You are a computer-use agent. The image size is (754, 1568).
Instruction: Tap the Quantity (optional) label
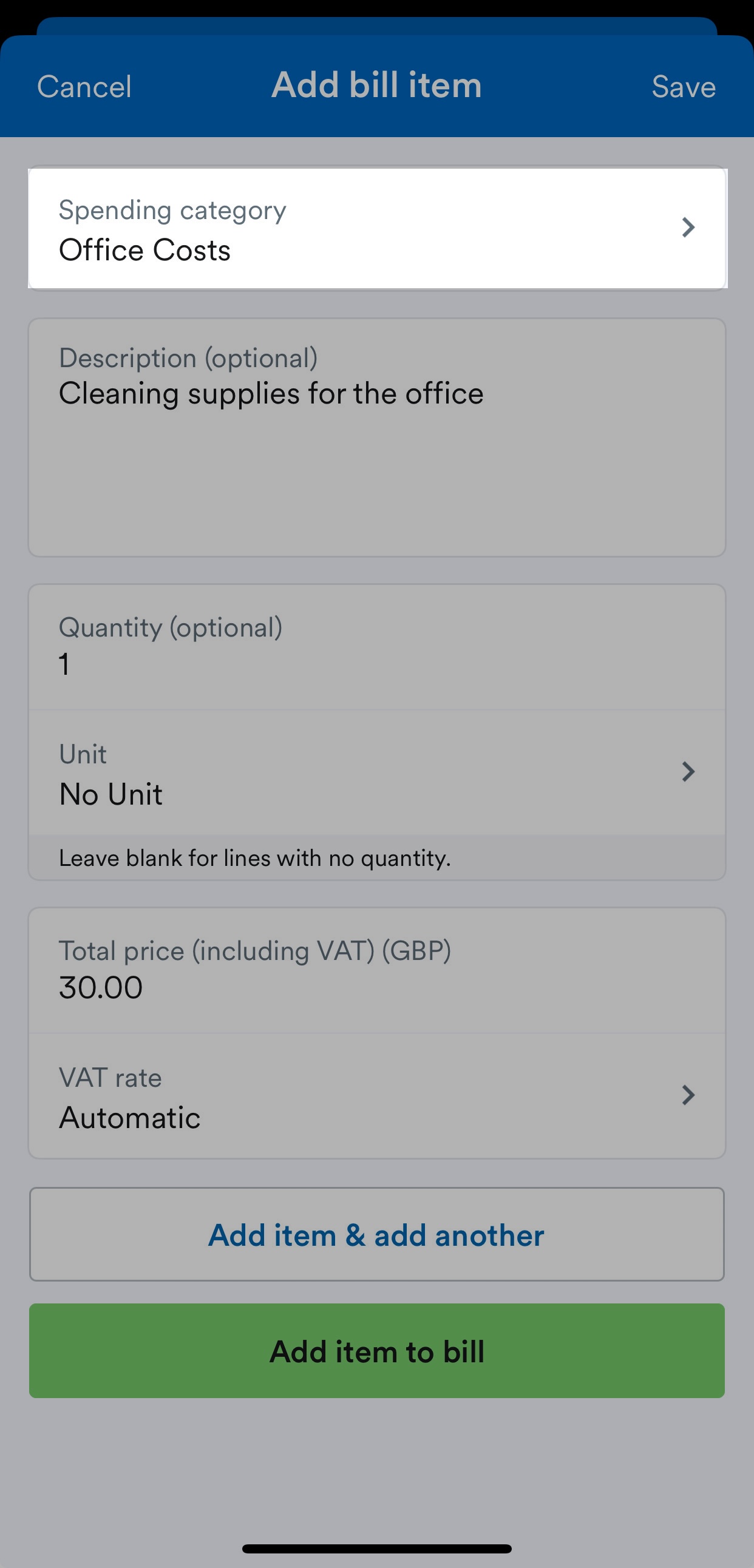[171, 627]
